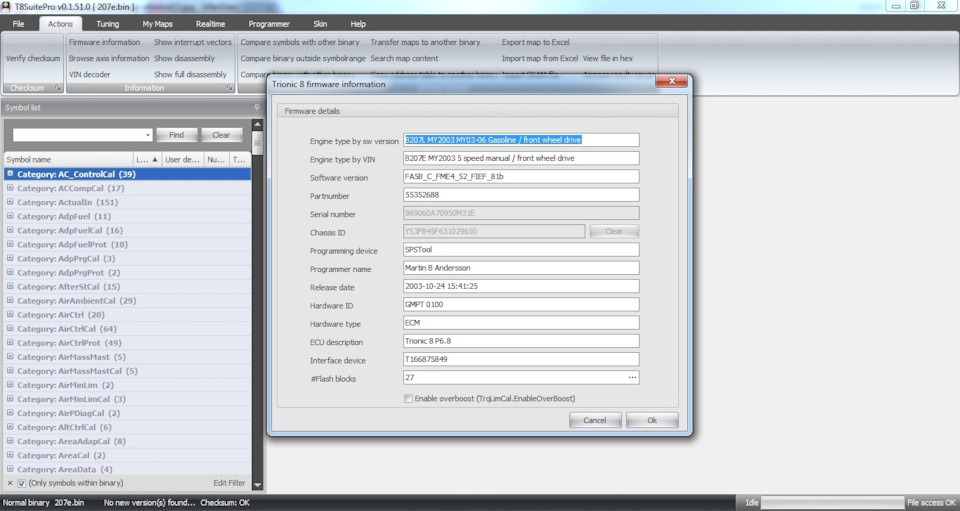
Task: Click Compare binary outside symbolrange
Action: point(303,58)
